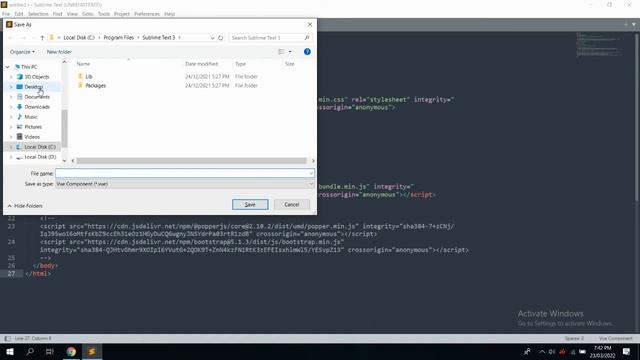
Task: Select Program Files in address path
Action: (118, 38)
